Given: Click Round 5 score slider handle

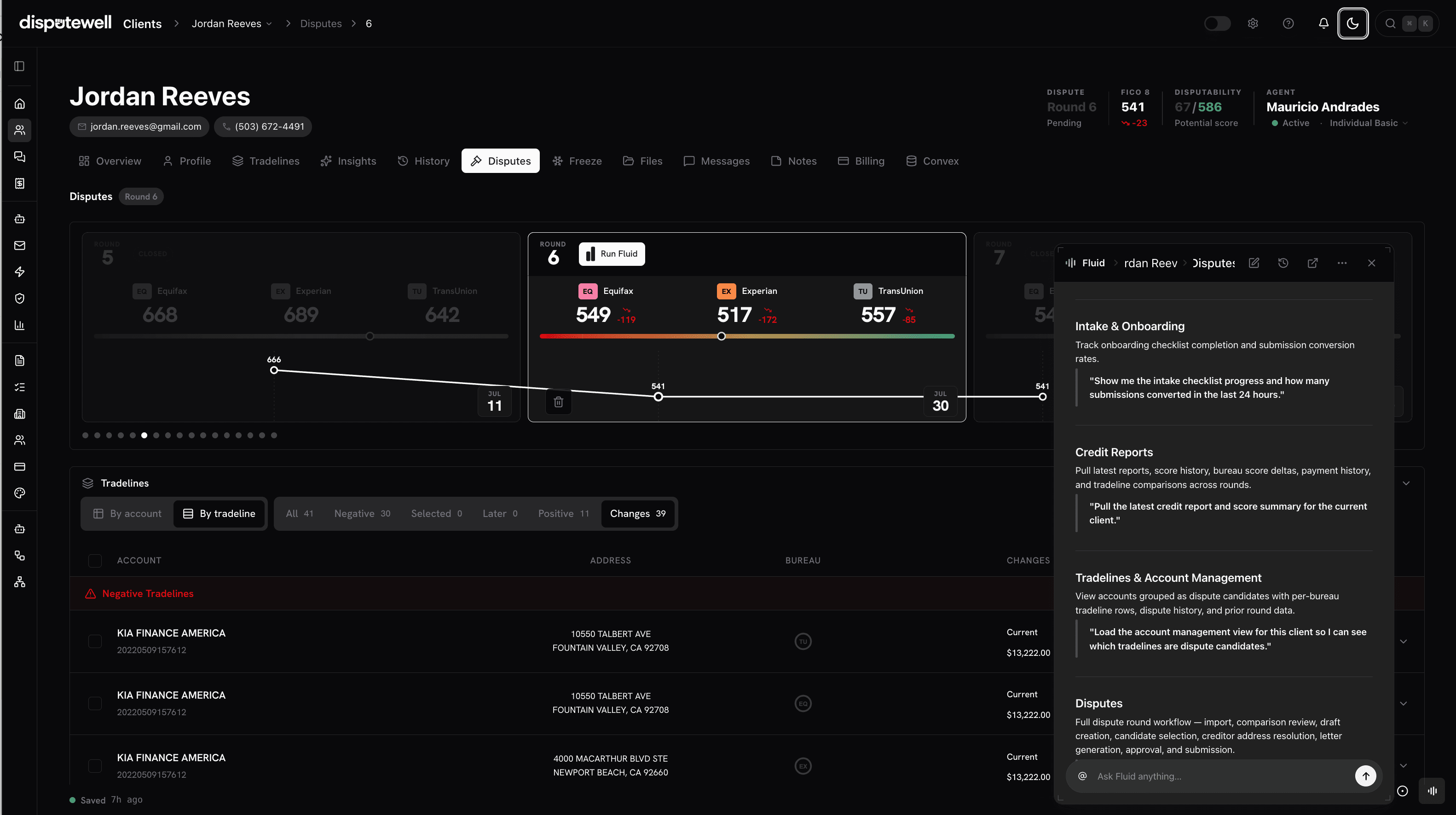Looking at the screenshot, I should click(x=370, y=337).
